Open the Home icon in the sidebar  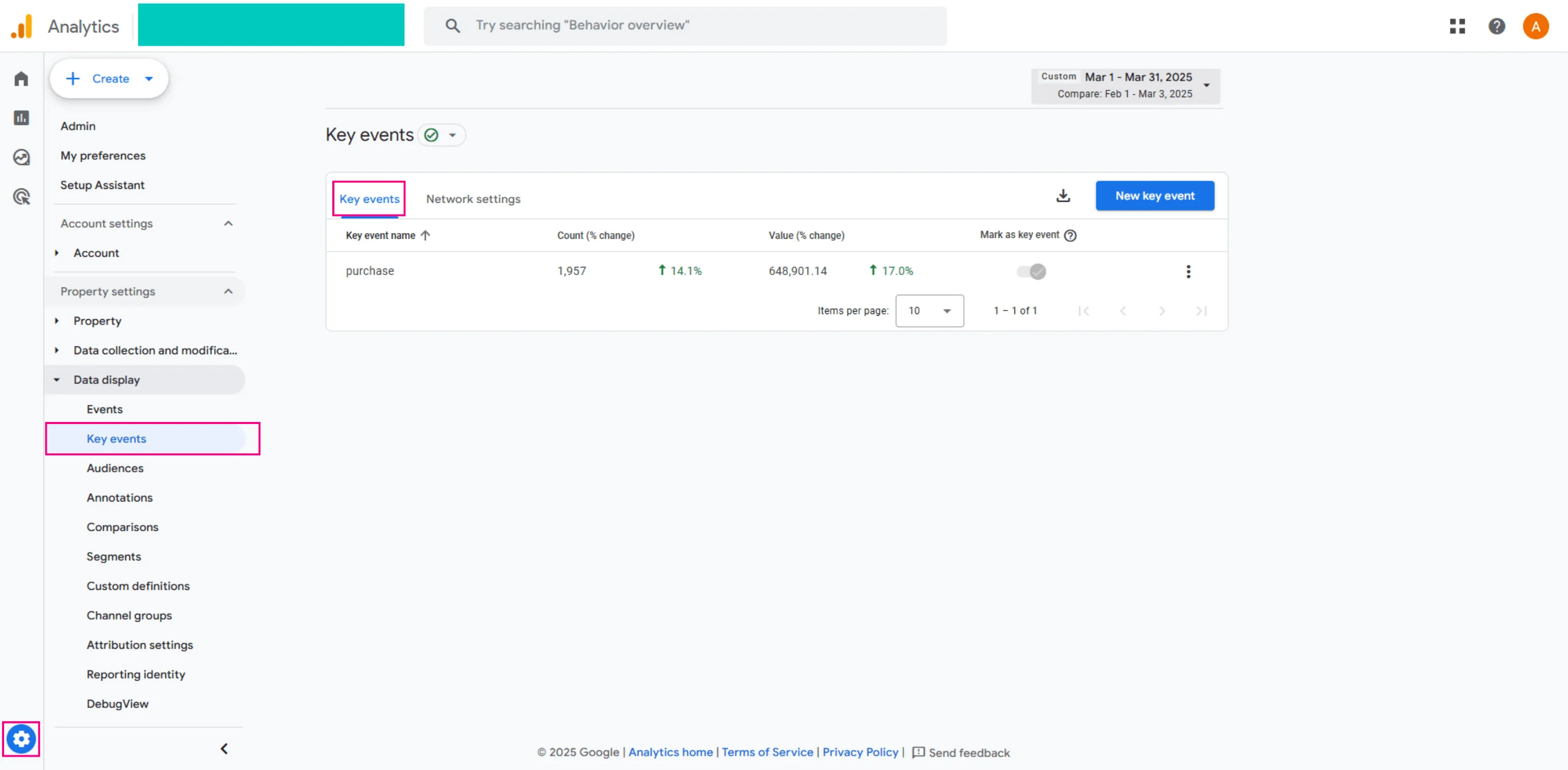click(x=21, y=79)
